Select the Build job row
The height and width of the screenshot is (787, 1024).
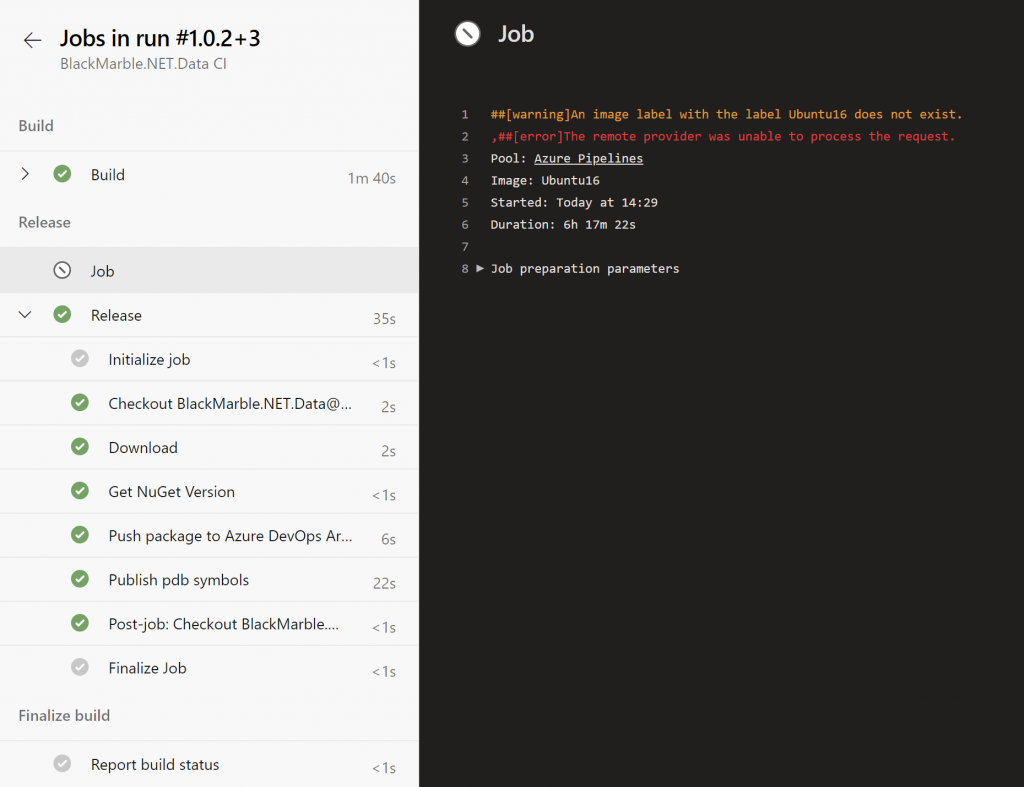coord(209,174)
